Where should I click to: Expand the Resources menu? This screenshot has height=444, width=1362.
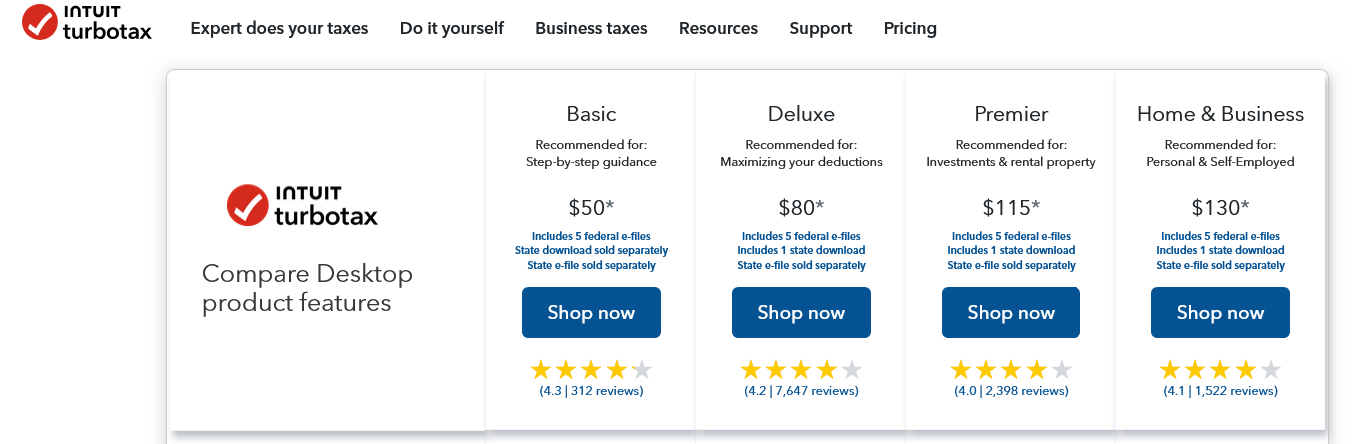tap(718, 28)
